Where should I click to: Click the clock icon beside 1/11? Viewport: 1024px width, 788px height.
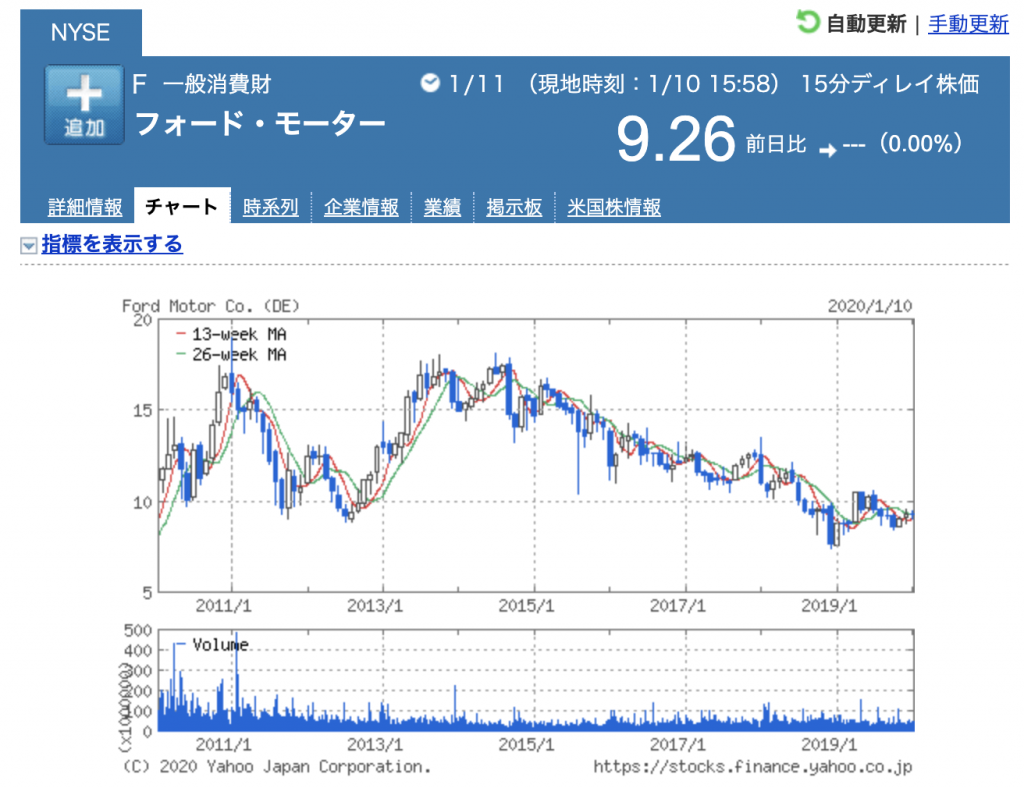(x=430, y=83)
